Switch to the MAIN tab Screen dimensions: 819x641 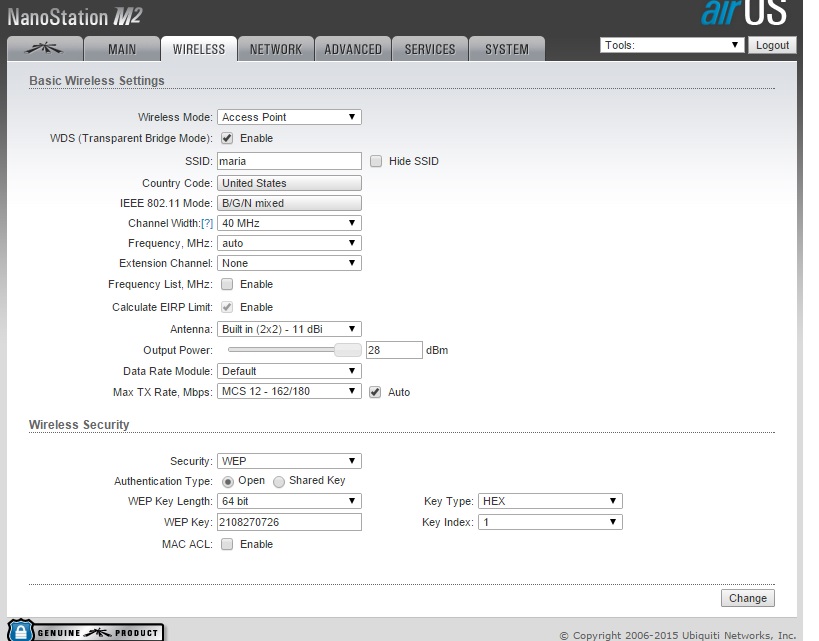coord(122,49)
